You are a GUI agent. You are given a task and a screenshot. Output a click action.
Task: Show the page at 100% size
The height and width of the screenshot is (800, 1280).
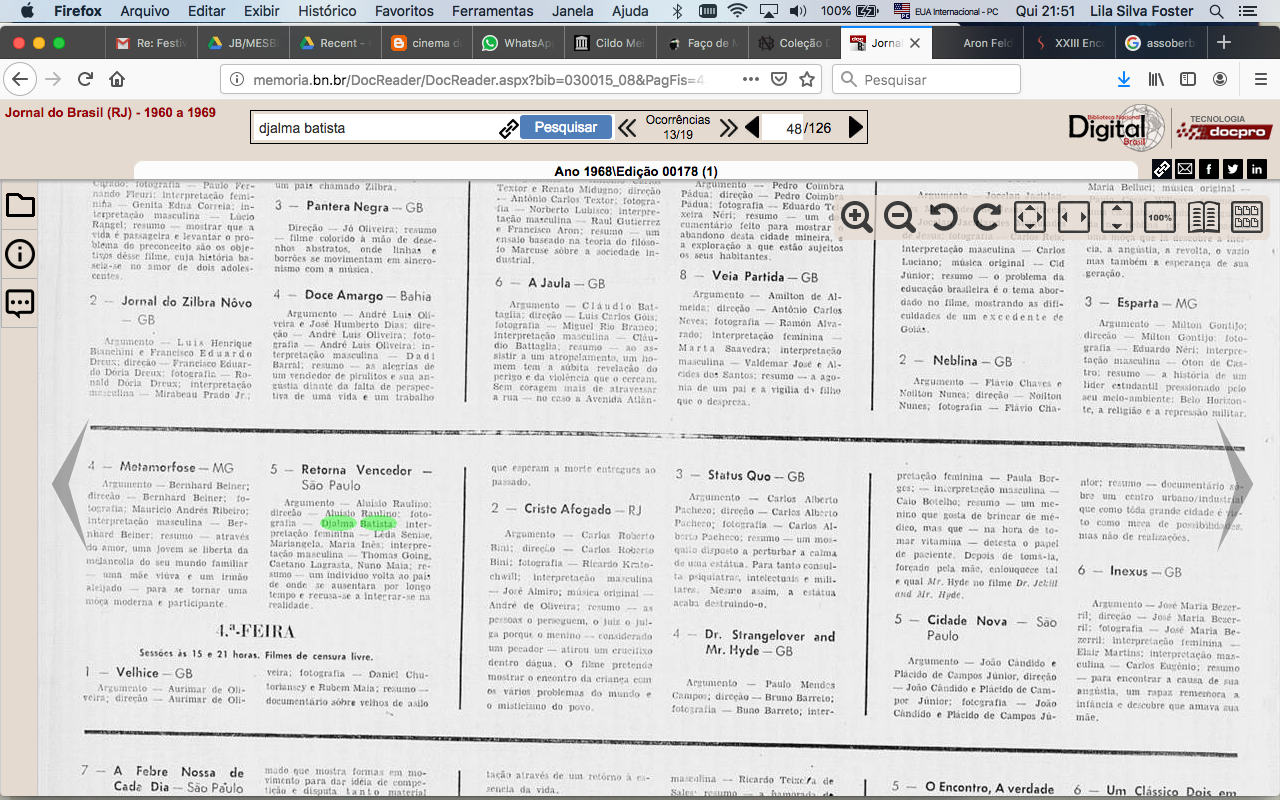coord(1159,217)
